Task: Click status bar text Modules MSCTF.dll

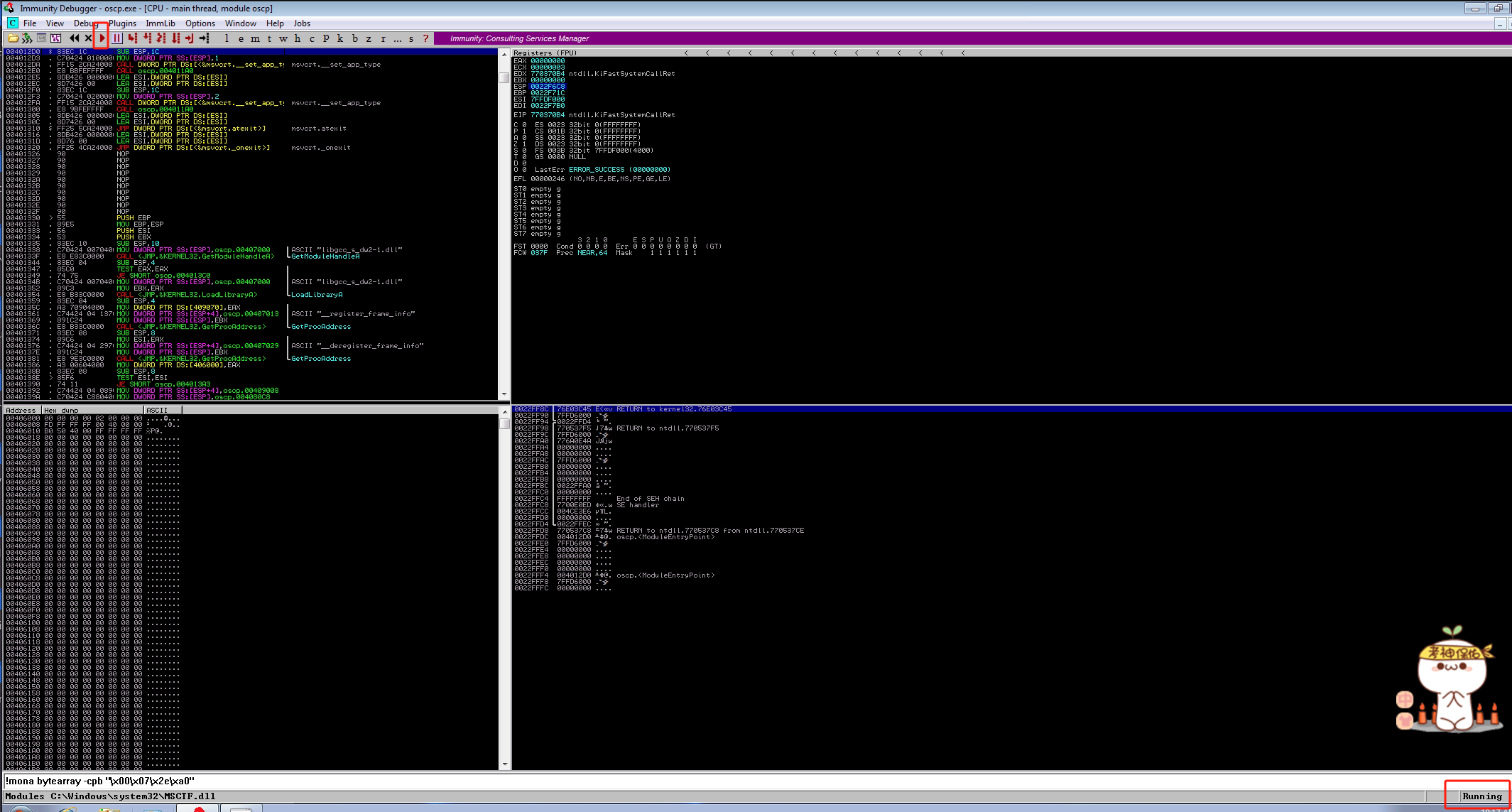Action: [110, 796]
